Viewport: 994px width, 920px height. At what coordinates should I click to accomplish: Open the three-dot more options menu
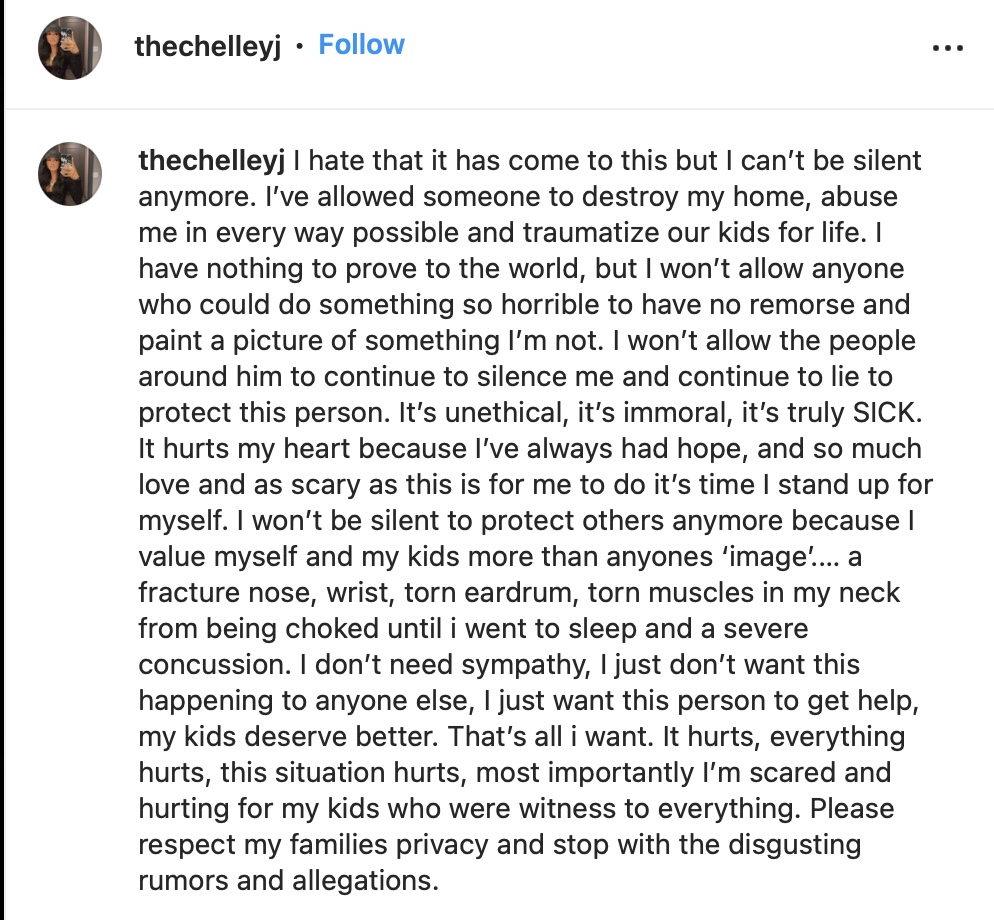pyautogui.click(x=948, y=48)
